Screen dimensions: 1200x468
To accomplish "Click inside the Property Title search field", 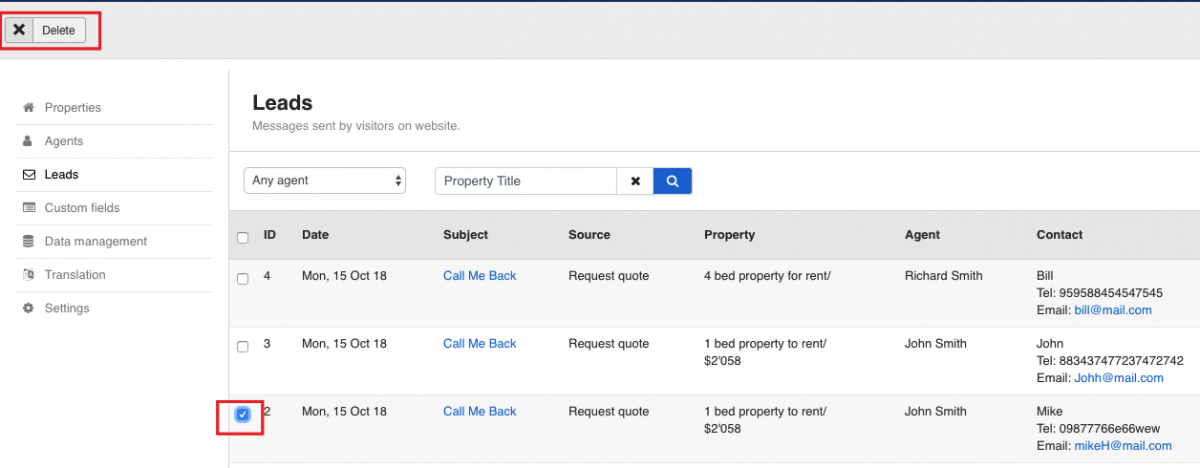I will click(526, 181).
